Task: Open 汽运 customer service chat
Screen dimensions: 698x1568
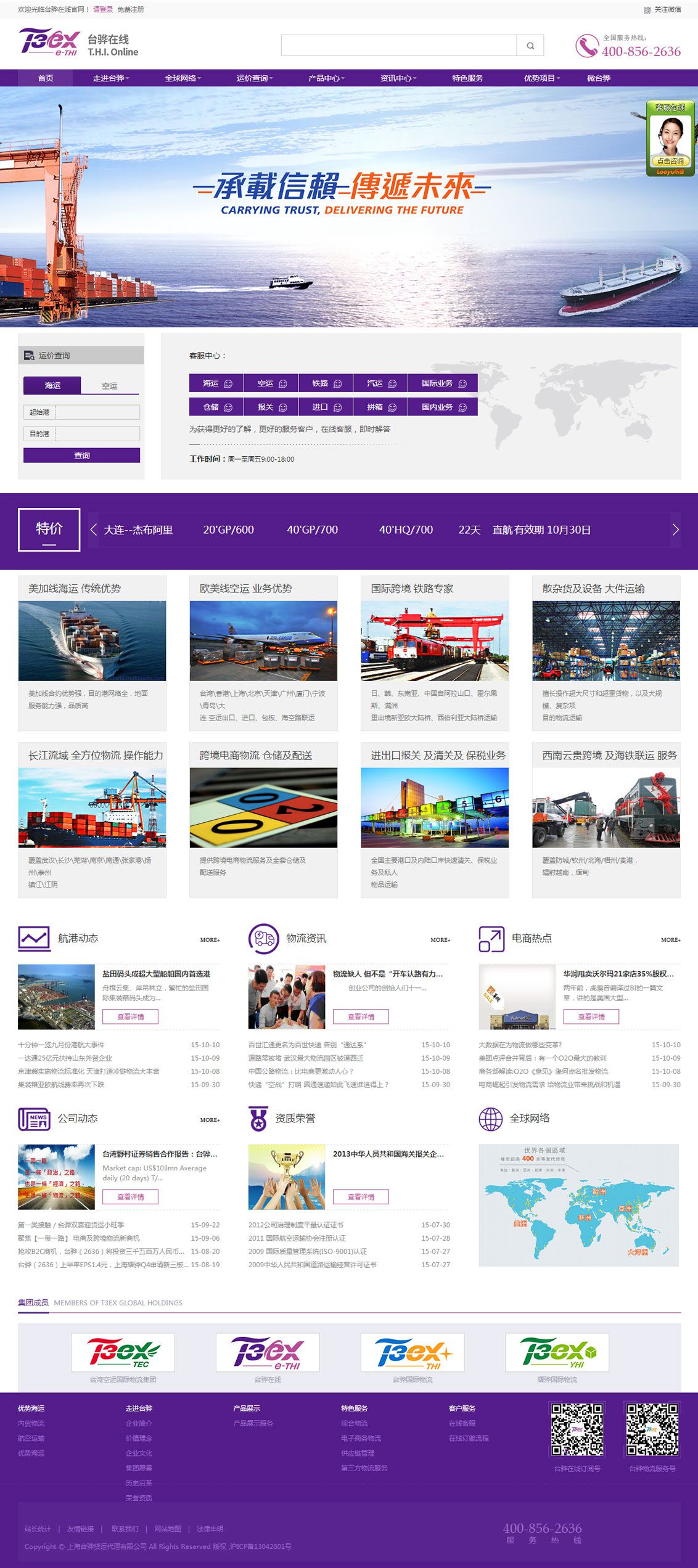Action: pos(380,383)
